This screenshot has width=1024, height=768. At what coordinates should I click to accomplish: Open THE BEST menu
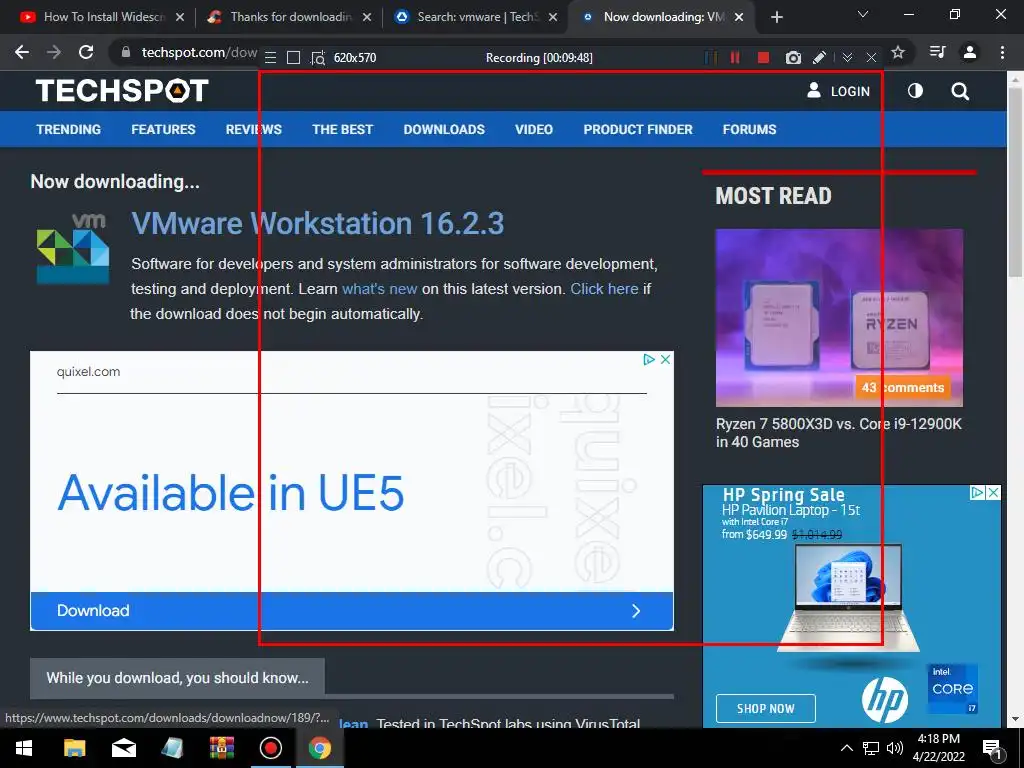pos(342,129)
